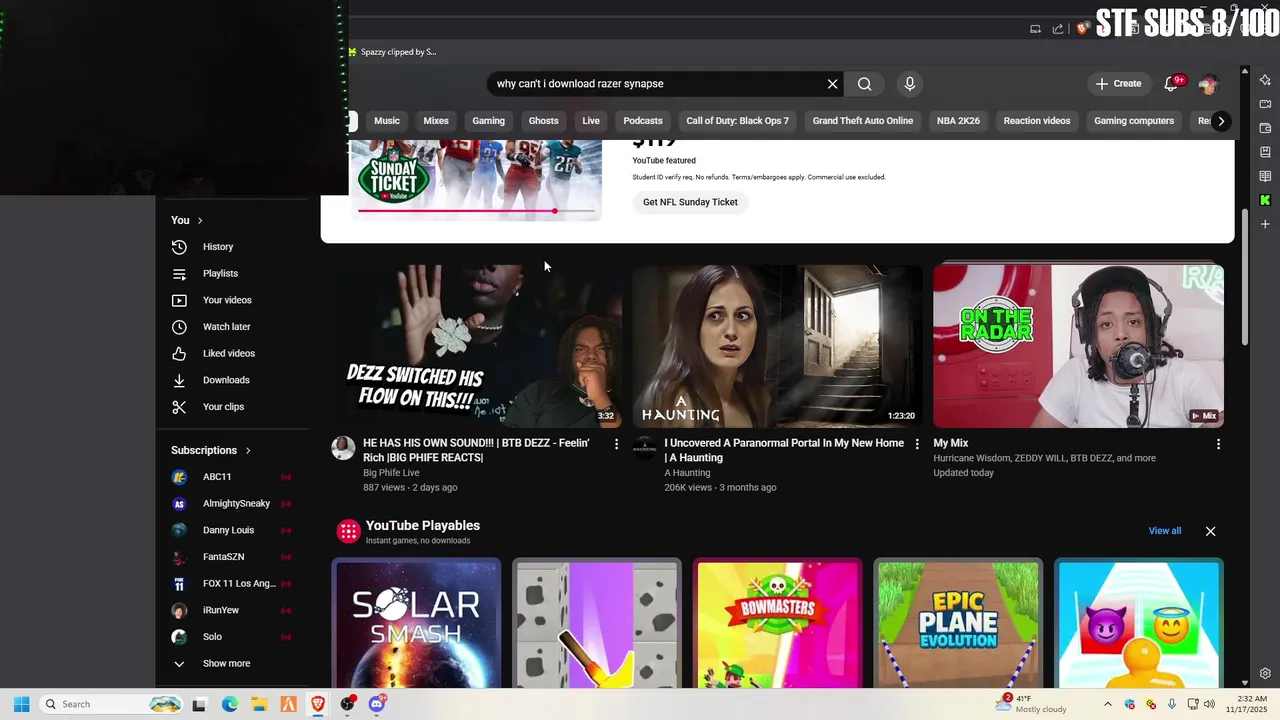Select the Reaction videos chip
This screenshot has width=1280, height=720.
1037,121
